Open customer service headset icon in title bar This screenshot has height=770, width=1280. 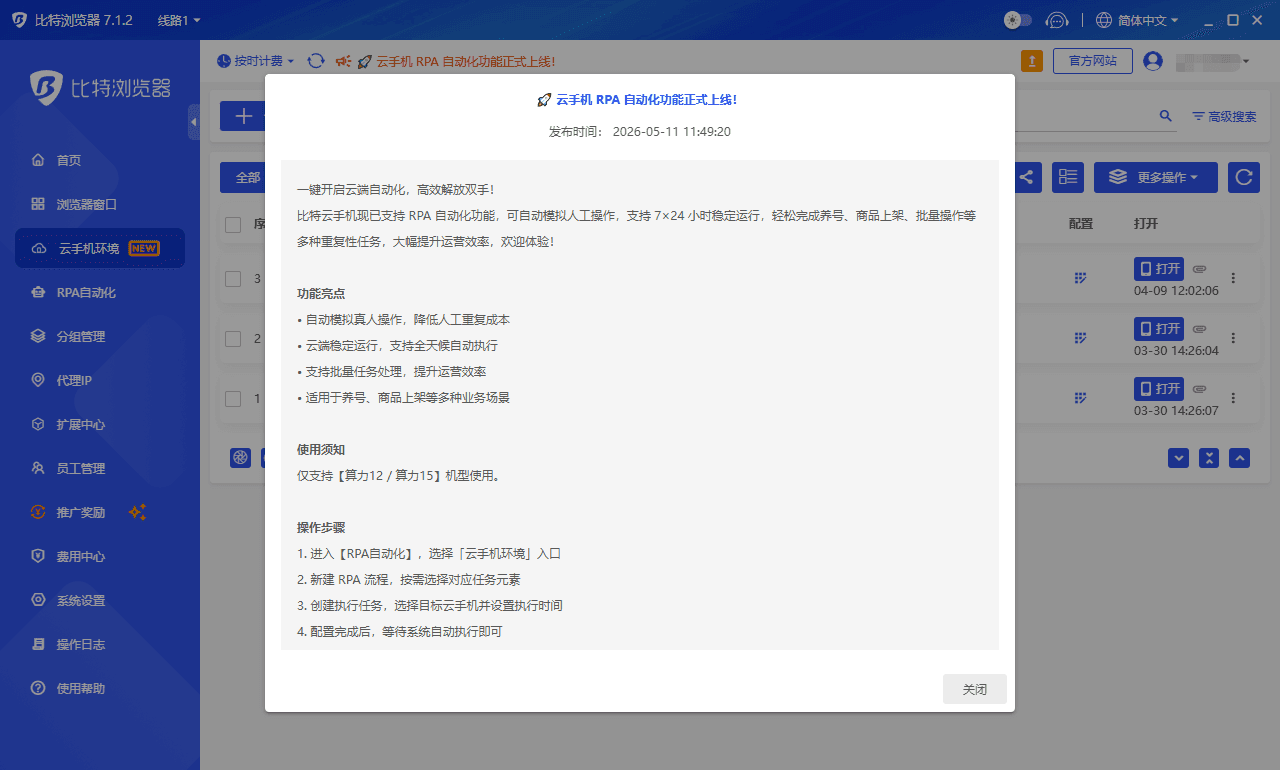click(x=1056, y=20)
